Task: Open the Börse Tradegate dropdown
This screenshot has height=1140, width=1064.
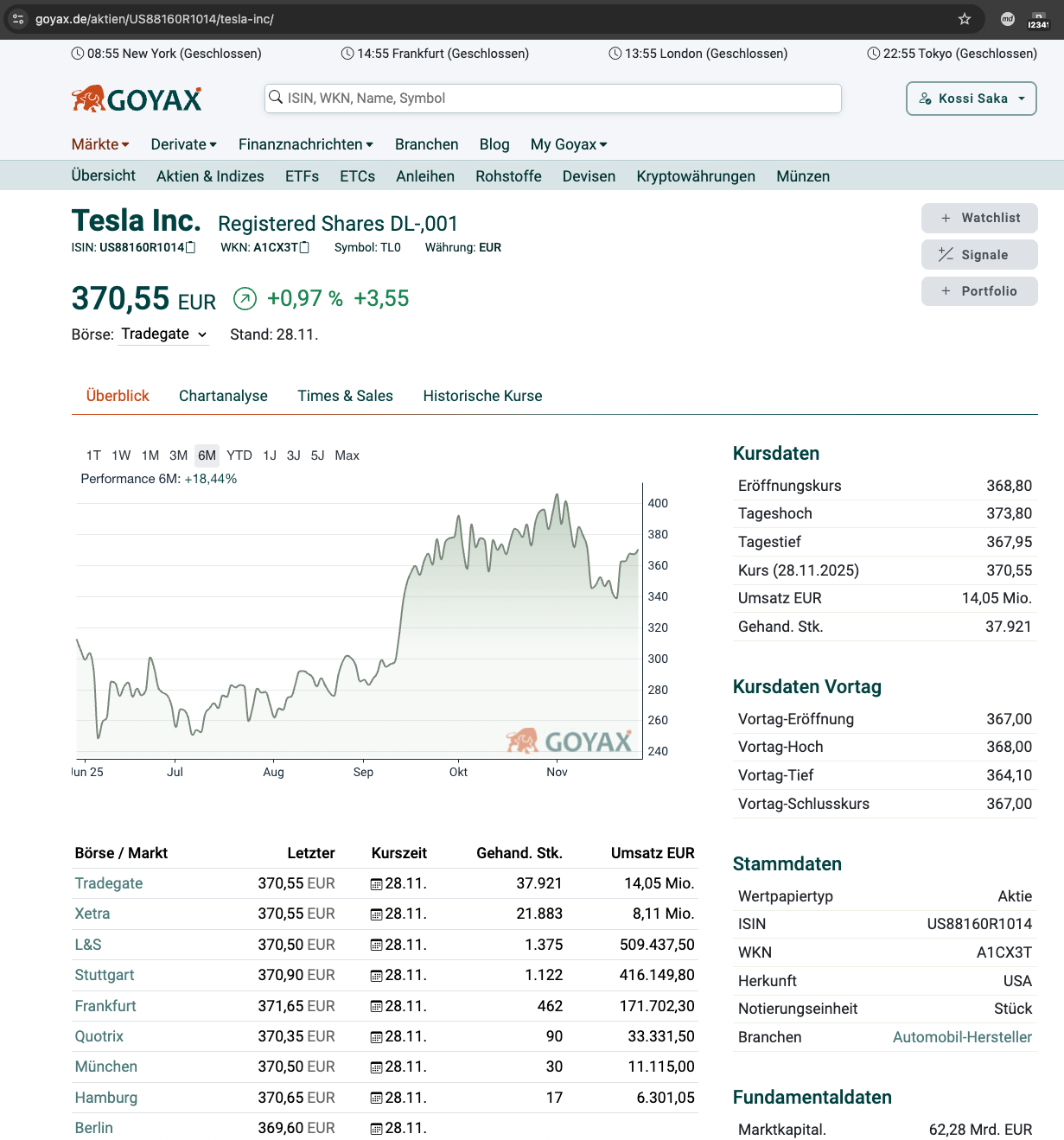Action: (x=163, y=334)
